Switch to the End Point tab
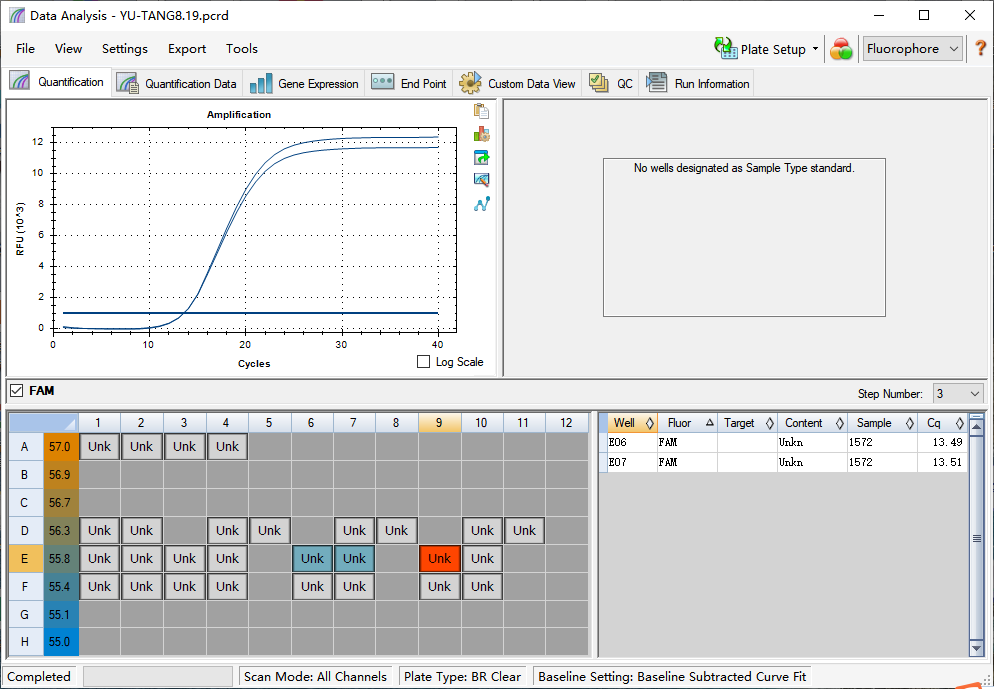 click(409, 83)
